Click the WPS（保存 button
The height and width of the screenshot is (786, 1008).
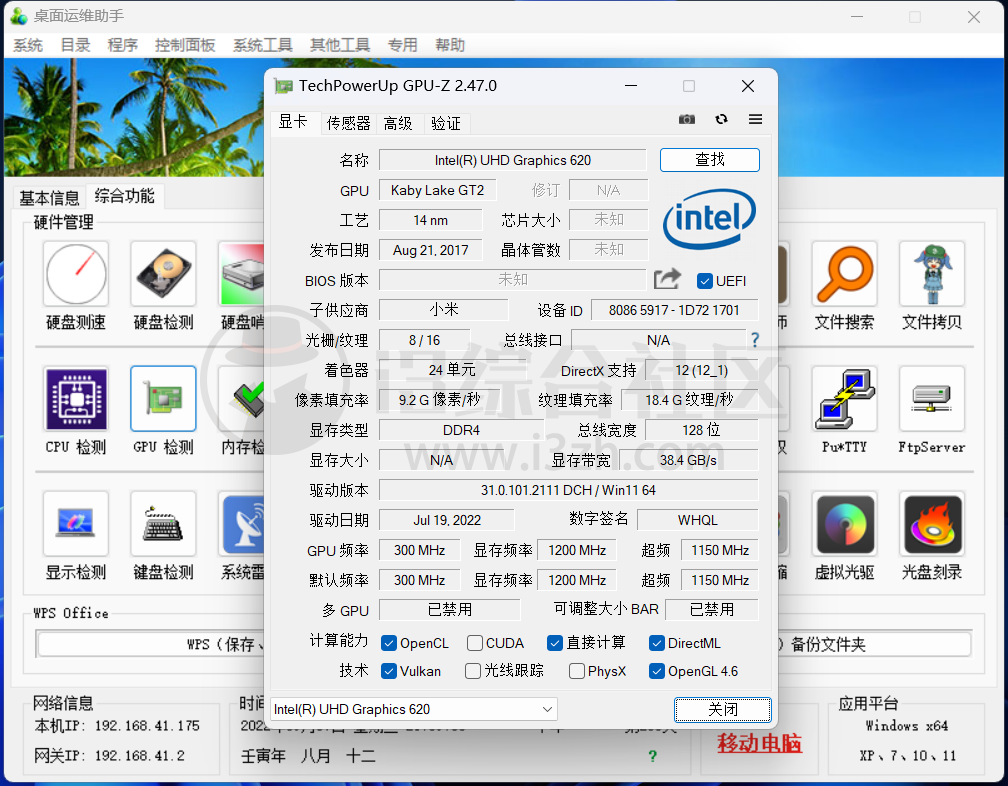coord(151,644)
